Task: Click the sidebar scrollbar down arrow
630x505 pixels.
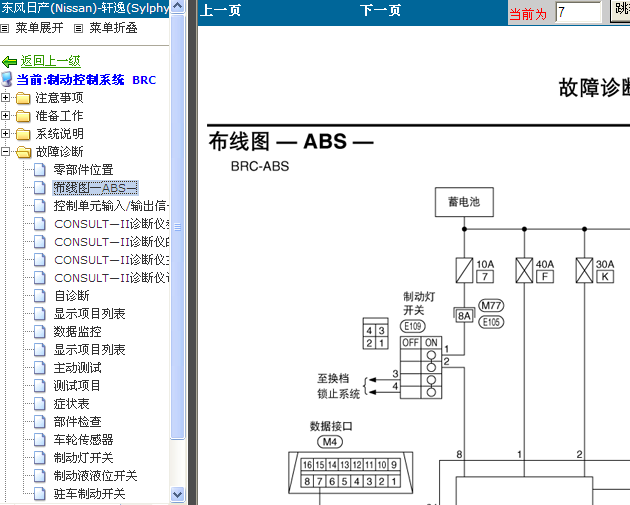Action: tap(177, 494)
